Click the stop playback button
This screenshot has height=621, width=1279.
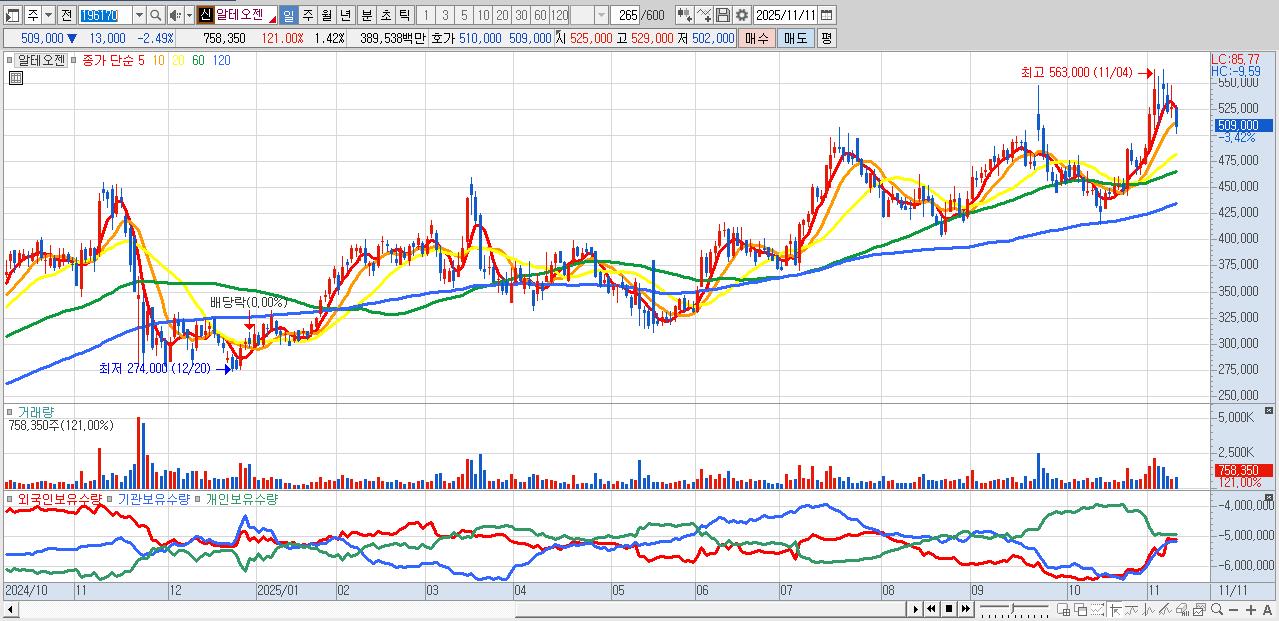click(949, 609)
